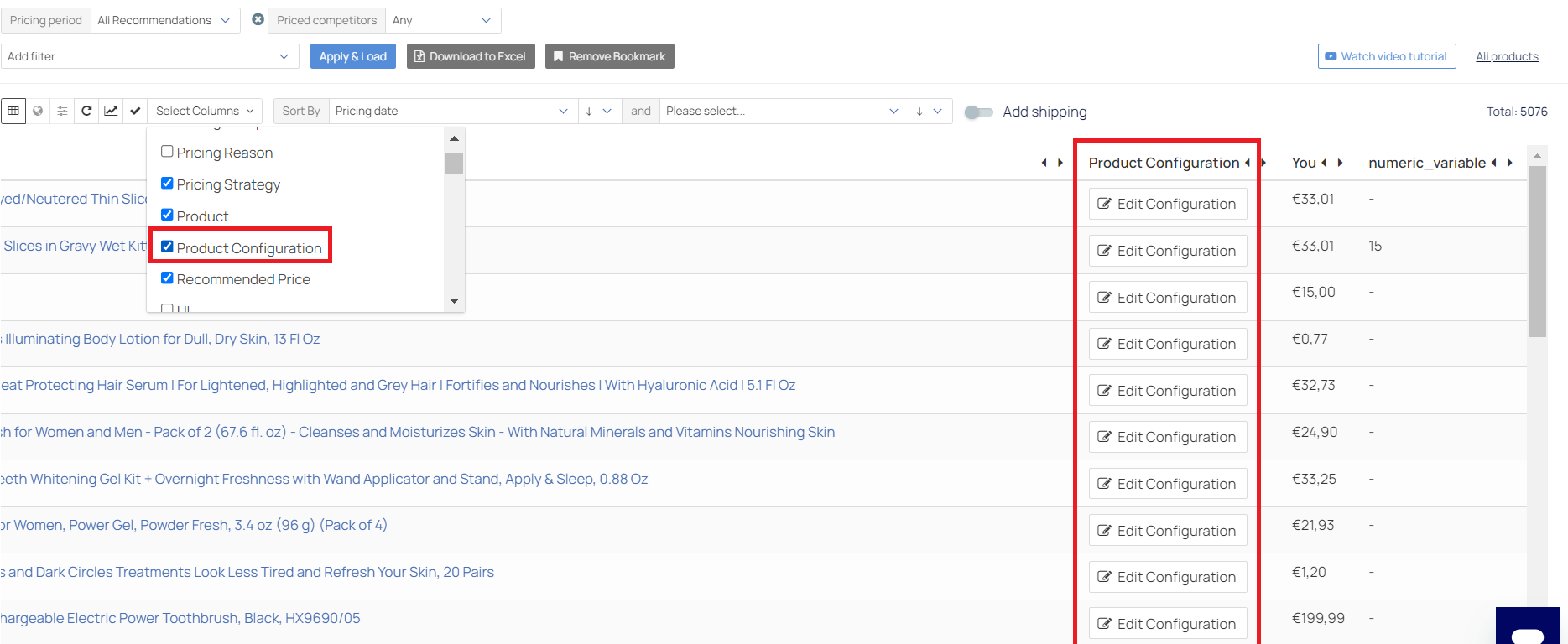
Task: Open the Power Gel Powder Fresh product link
Action: click(x=194, y=525)
